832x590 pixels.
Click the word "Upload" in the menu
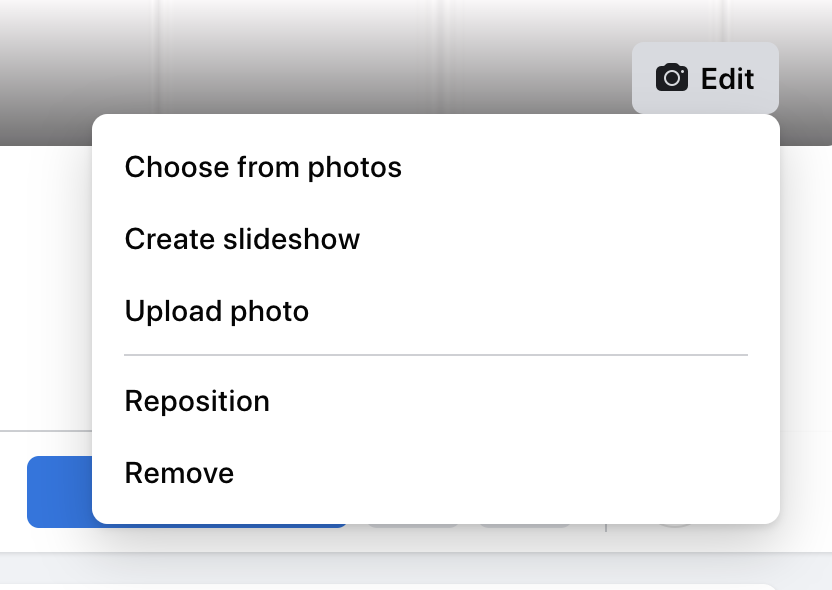[x=163, y=311]
